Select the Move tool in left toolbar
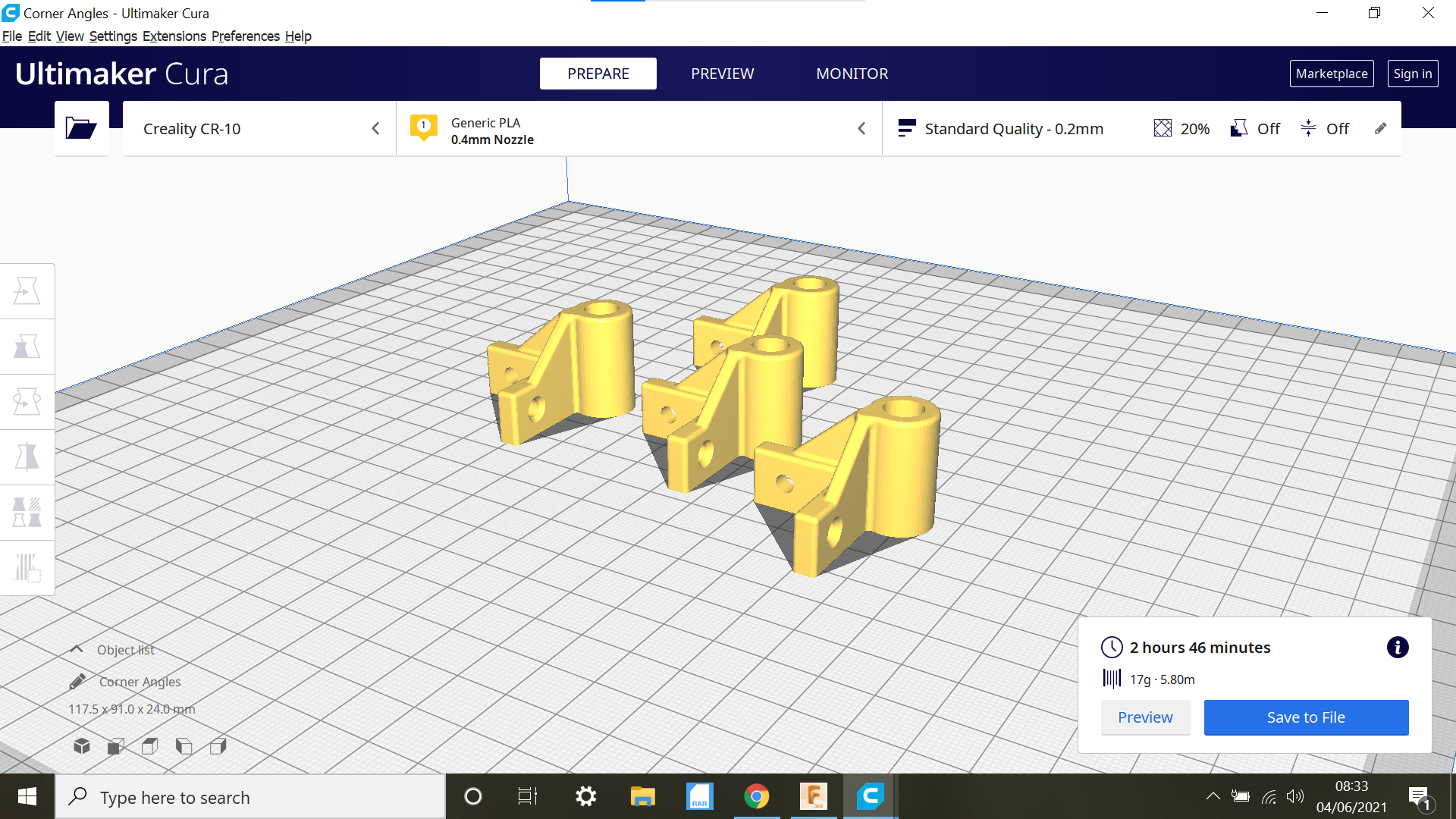The width and height of the screenshot is (1456, 819). (x=27, y=291)
